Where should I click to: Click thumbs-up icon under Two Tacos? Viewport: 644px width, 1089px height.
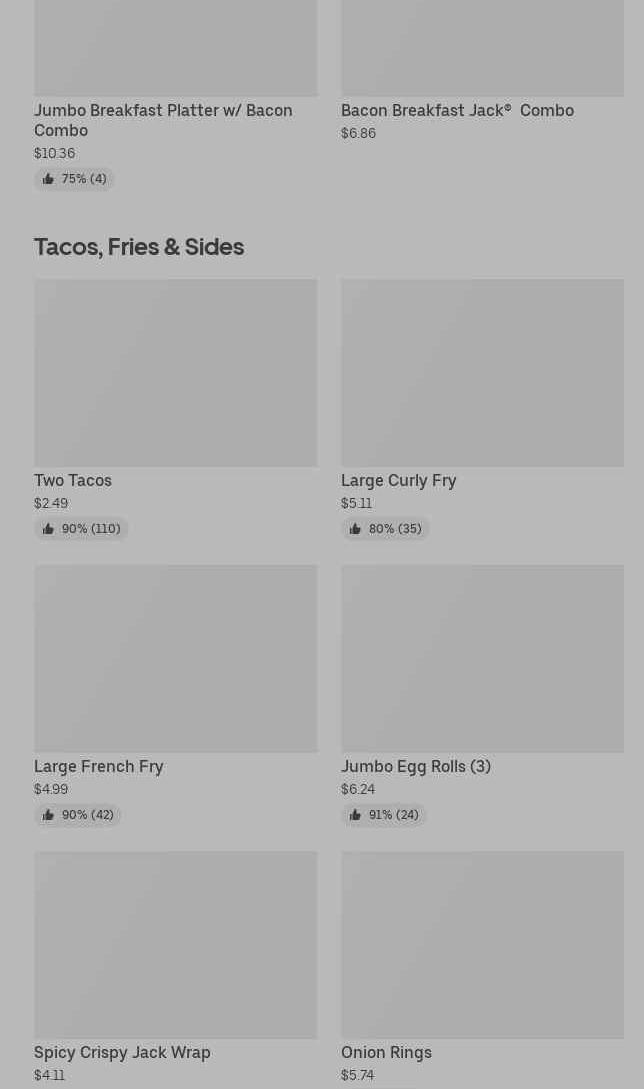coord(48,529)
